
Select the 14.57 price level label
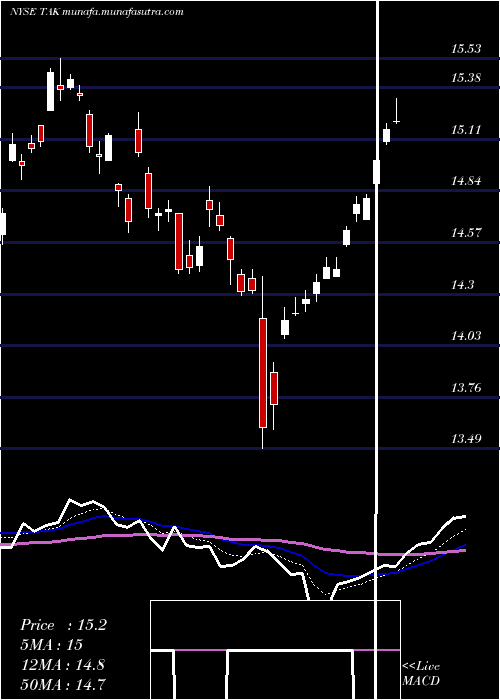coord(466,233)
